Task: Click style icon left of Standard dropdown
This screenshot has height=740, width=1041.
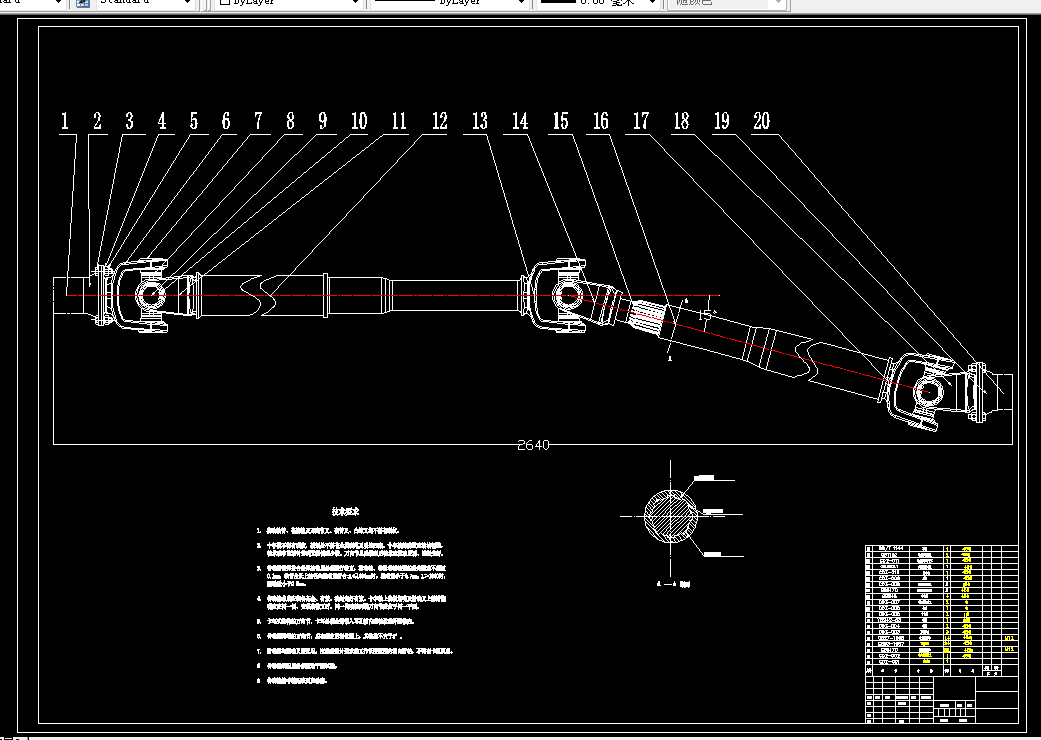Action: [x=82, y=3]
